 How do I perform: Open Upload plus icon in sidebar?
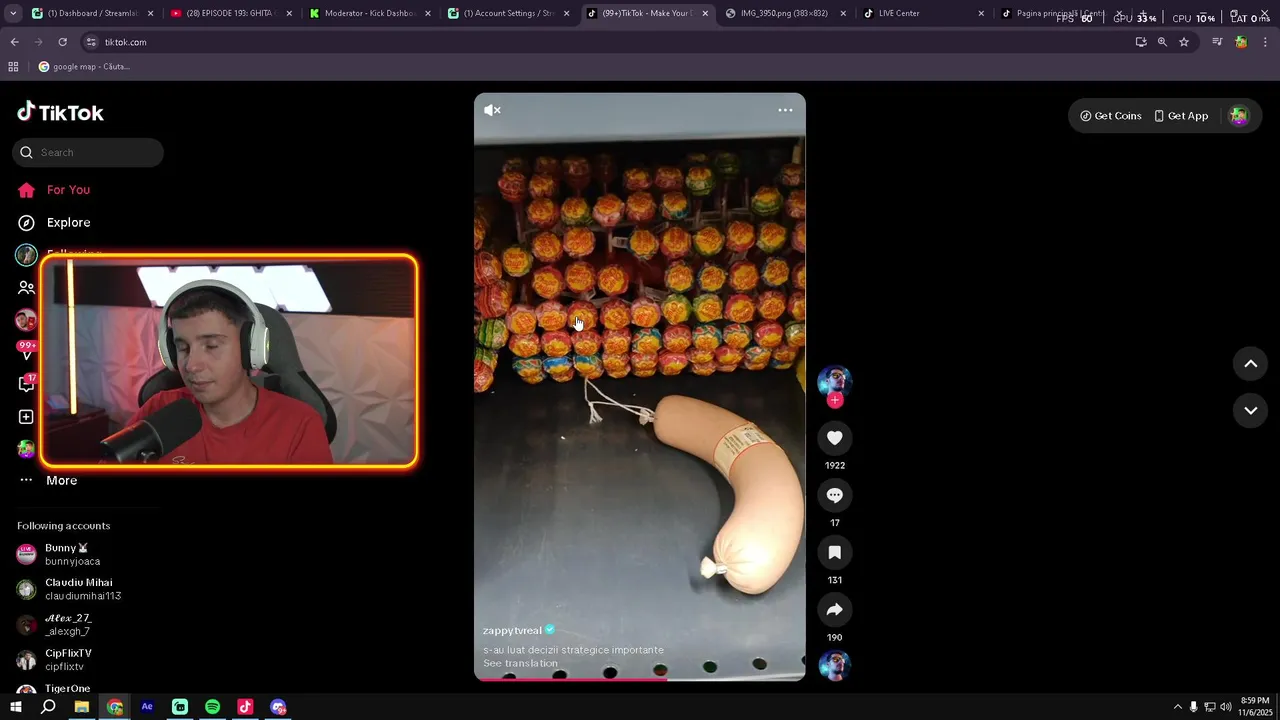tap(26, 417)
